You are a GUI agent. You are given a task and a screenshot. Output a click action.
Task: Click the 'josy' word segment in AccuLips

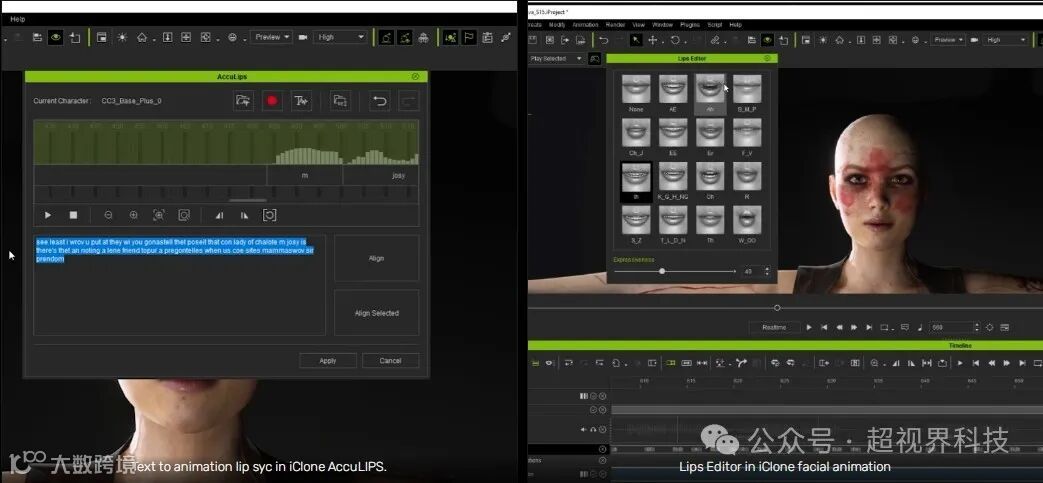pos(398,176)
